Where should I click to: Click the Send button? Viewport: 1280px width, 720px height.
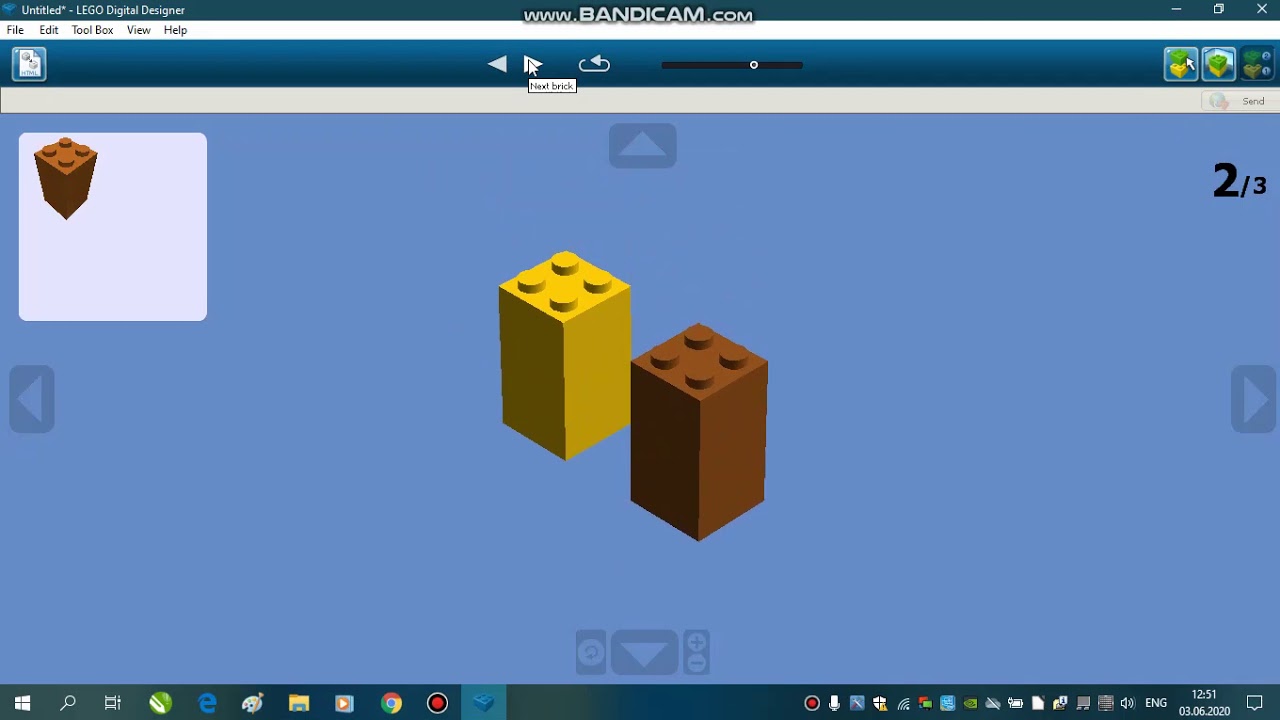point(1240,101)
